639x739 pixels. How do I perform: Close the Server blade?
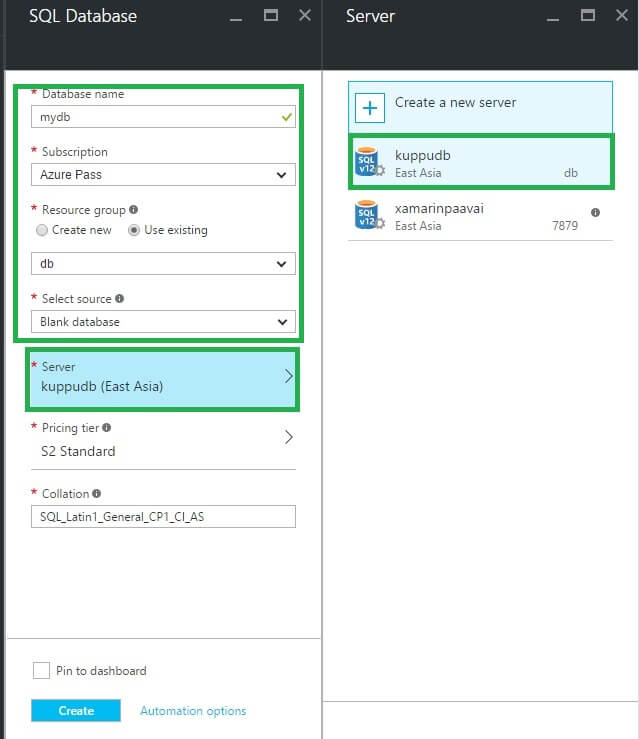click(622, 16)
